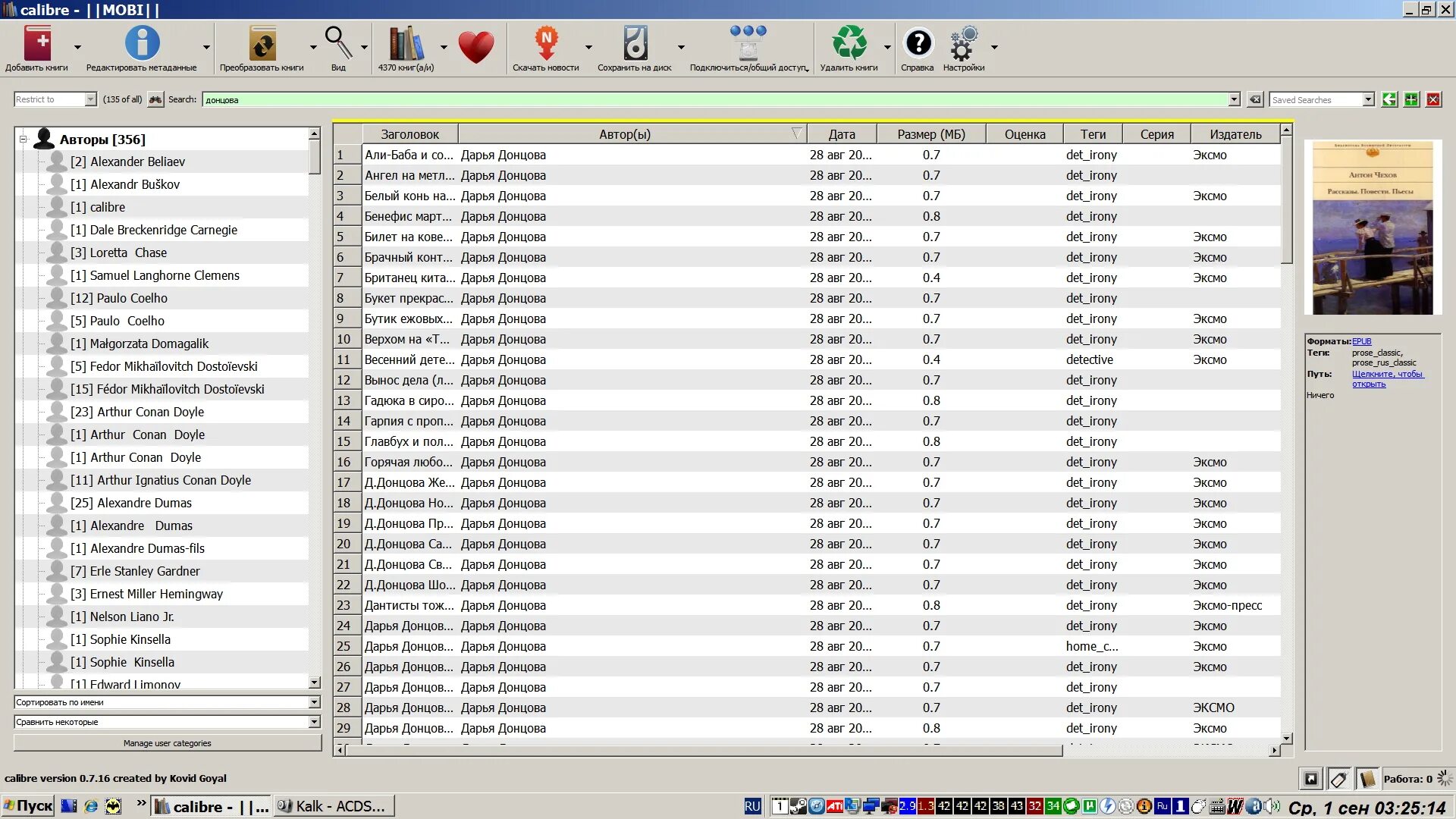This screenshot has width=1456, height=819.
Task: Open the Сравнить некоторые match dropdown
Action: click(x=167, y=722)
